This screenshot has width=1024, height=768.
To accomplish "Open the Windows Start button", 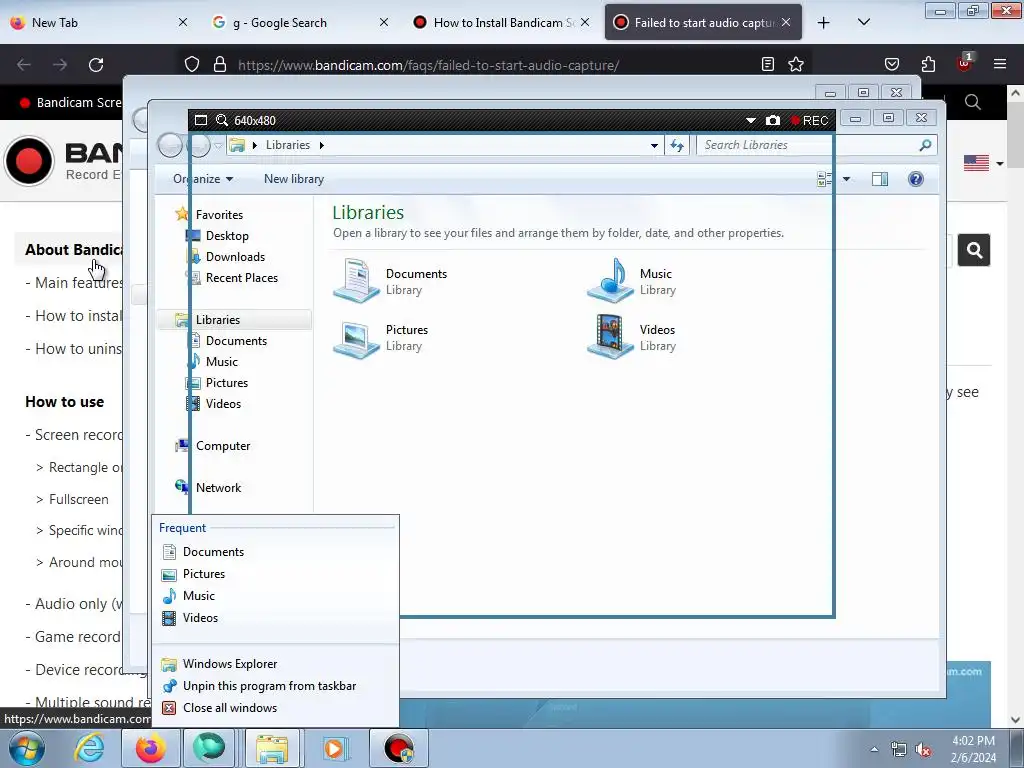I will tap(27, 748).
